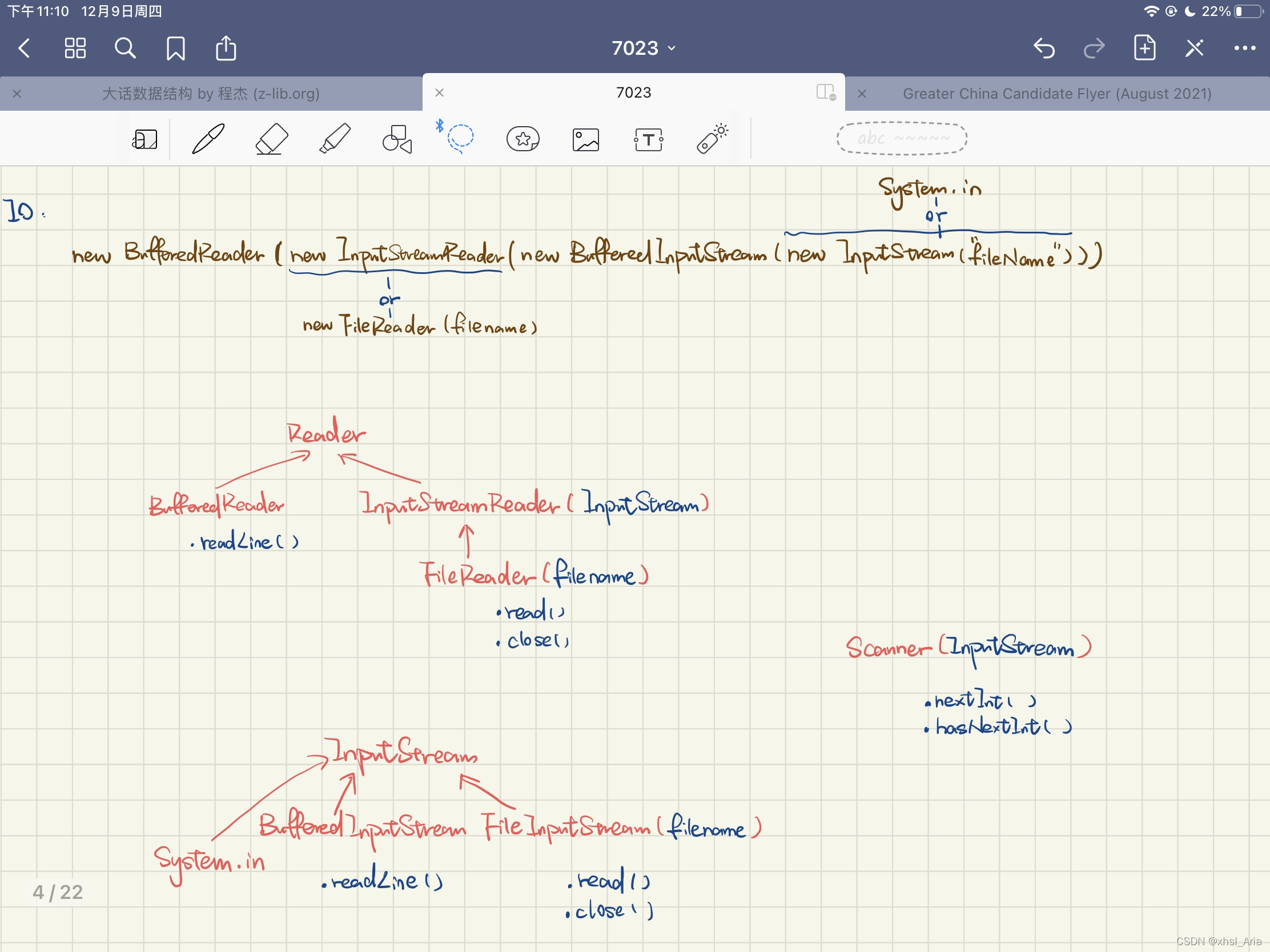The width and height of the screenshot is (1270, 952).
Task: Select the Text box tool
Action: tap(649, 139)
